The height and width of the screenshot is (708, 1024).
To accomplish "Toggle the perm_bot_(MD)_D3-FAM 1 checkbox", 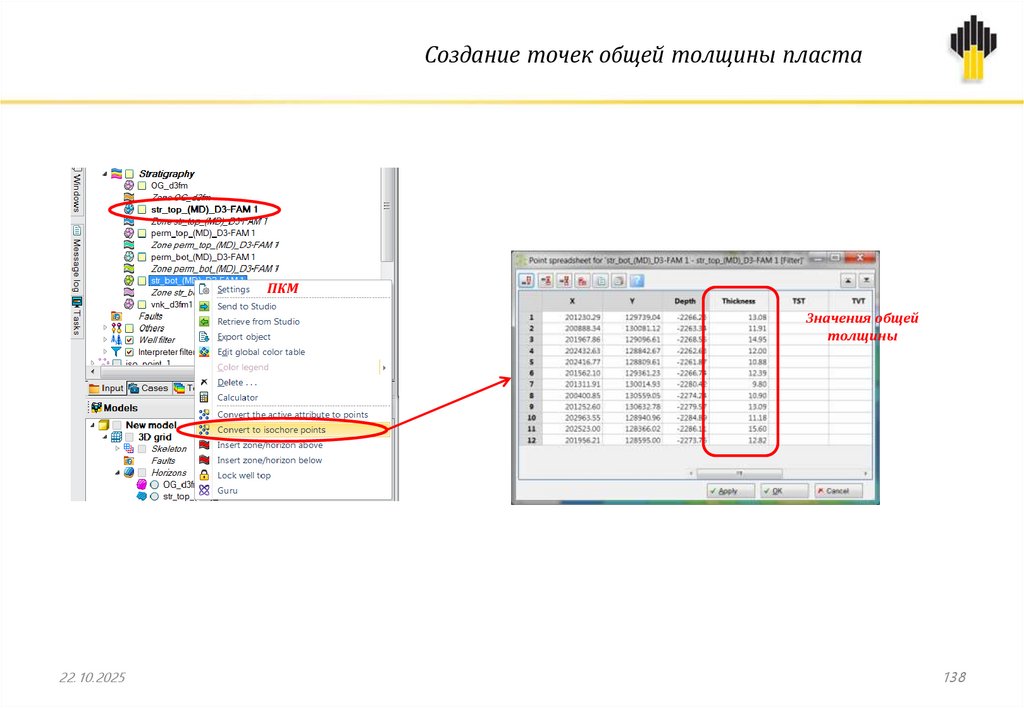I will (142, 257).
